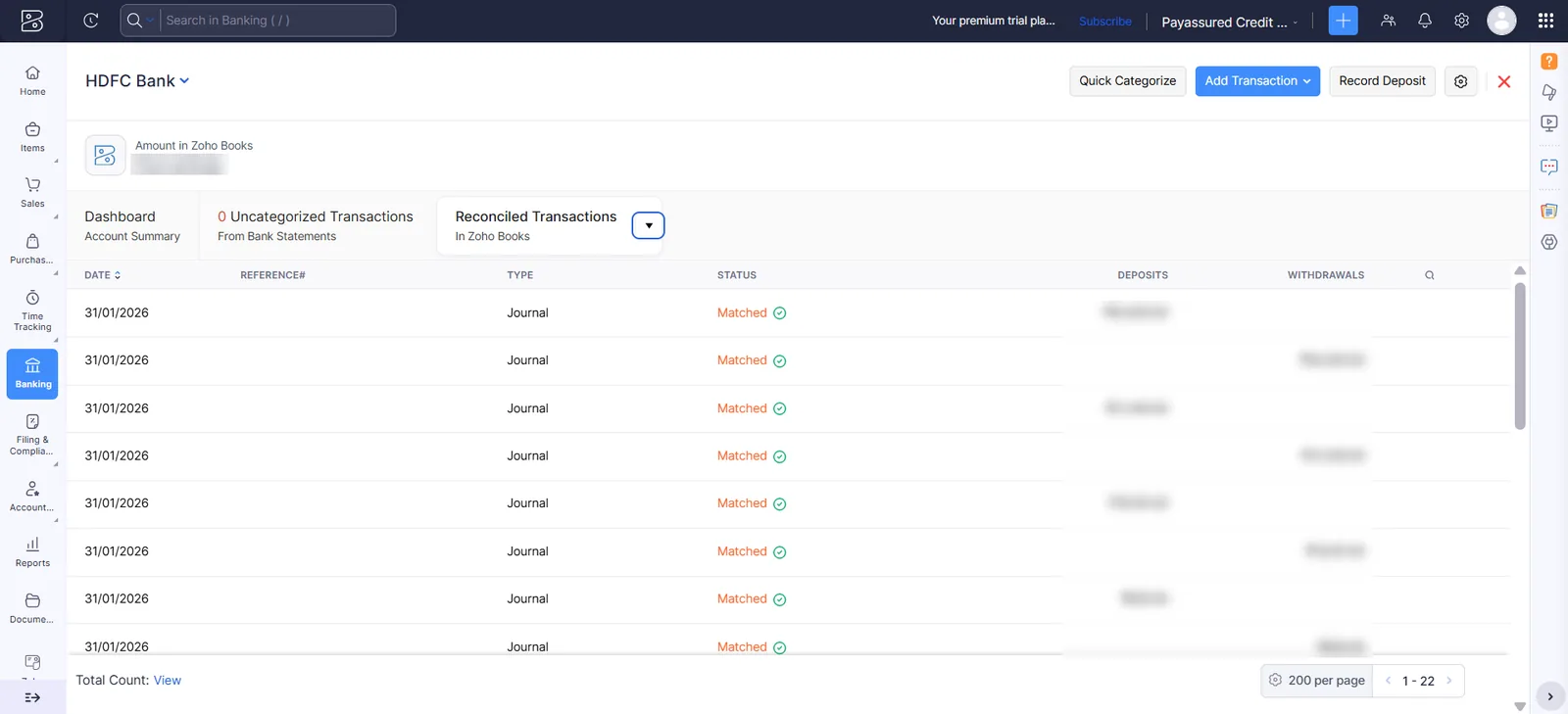Expand the collapsed sidebar arrow
Viewport: 1568px width, 714px height.
32,697
